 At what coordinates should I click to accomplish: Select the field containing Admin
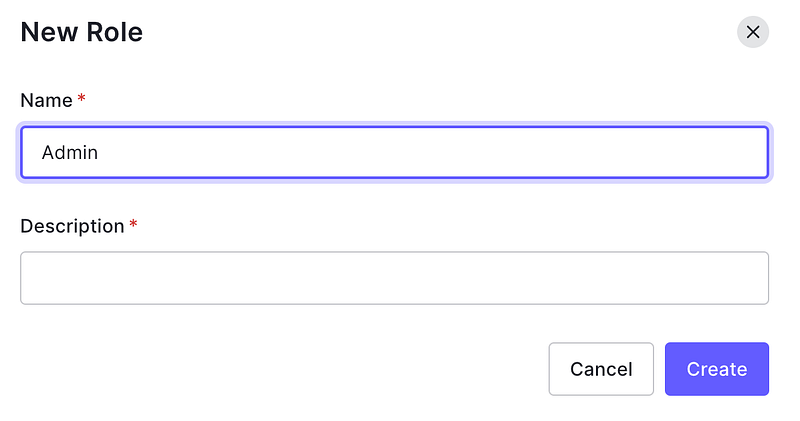(394, 153)
